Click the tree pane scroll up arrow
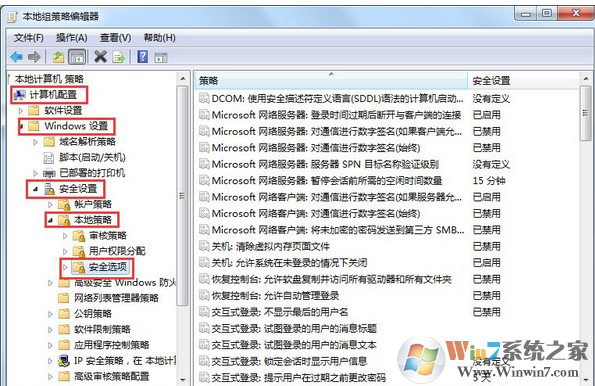Screen dimensions: 595x386 pyautogui.click(x=183, y=79)
